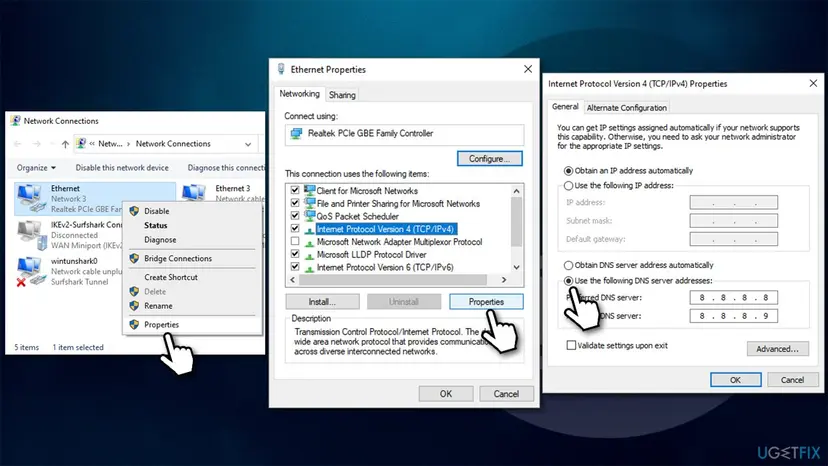Click the Advanced button in IPv4 Properties
The width and height of the screenshot is (828, 466).
point(777,349)
